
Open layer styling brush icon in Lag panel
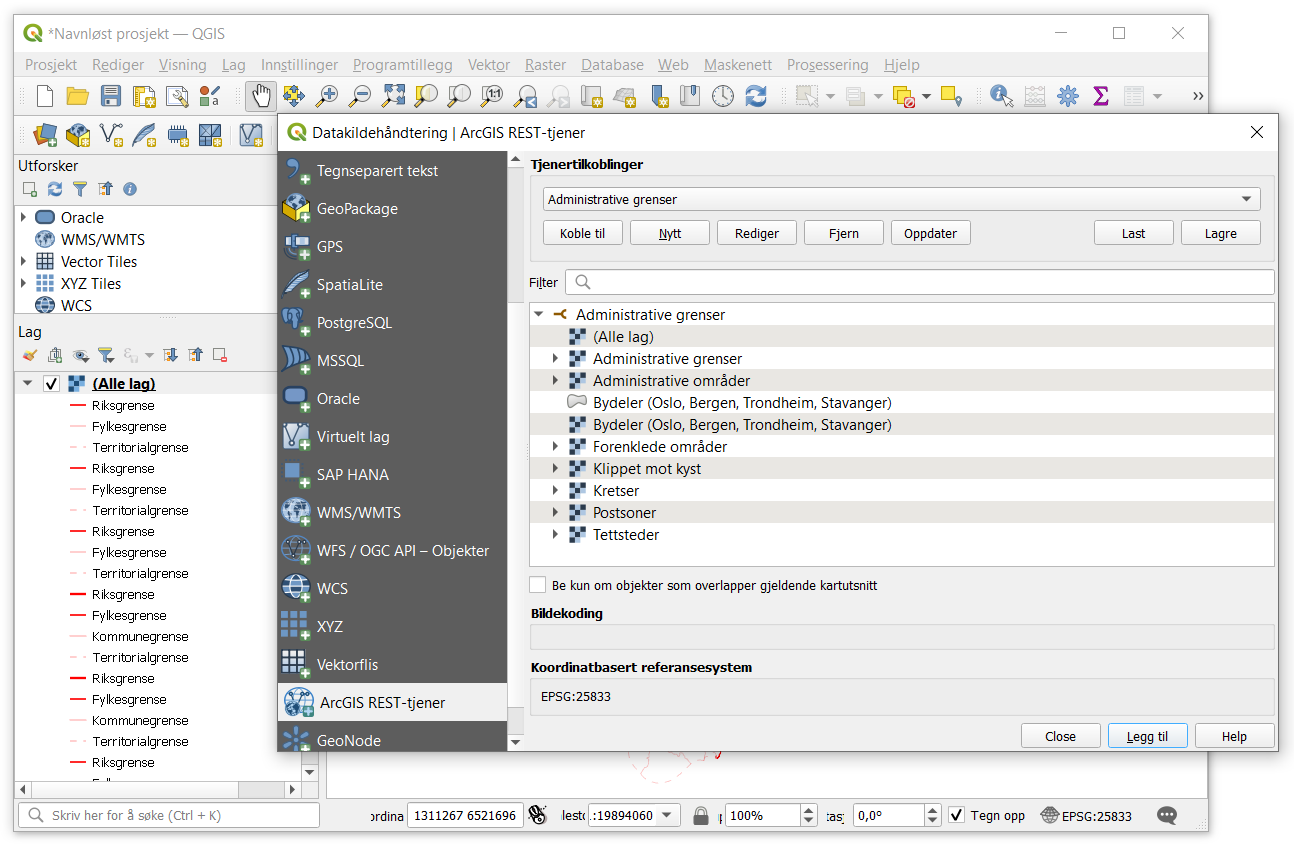(30, 355)
